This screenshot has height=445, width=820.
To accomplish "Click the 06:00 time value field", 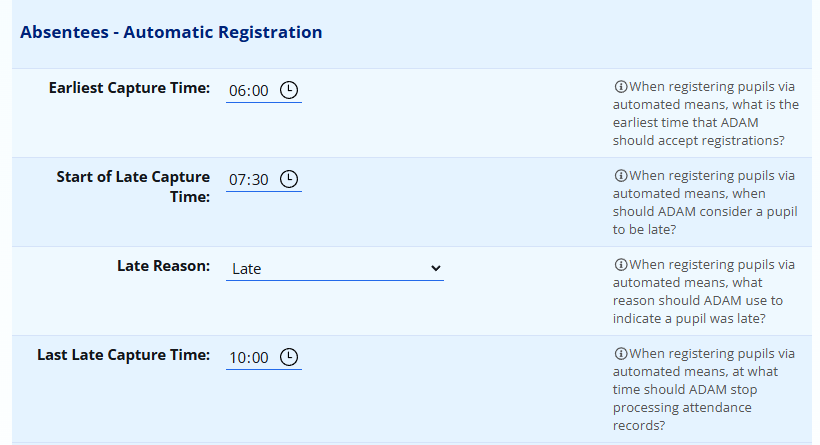I will [249, 91].
